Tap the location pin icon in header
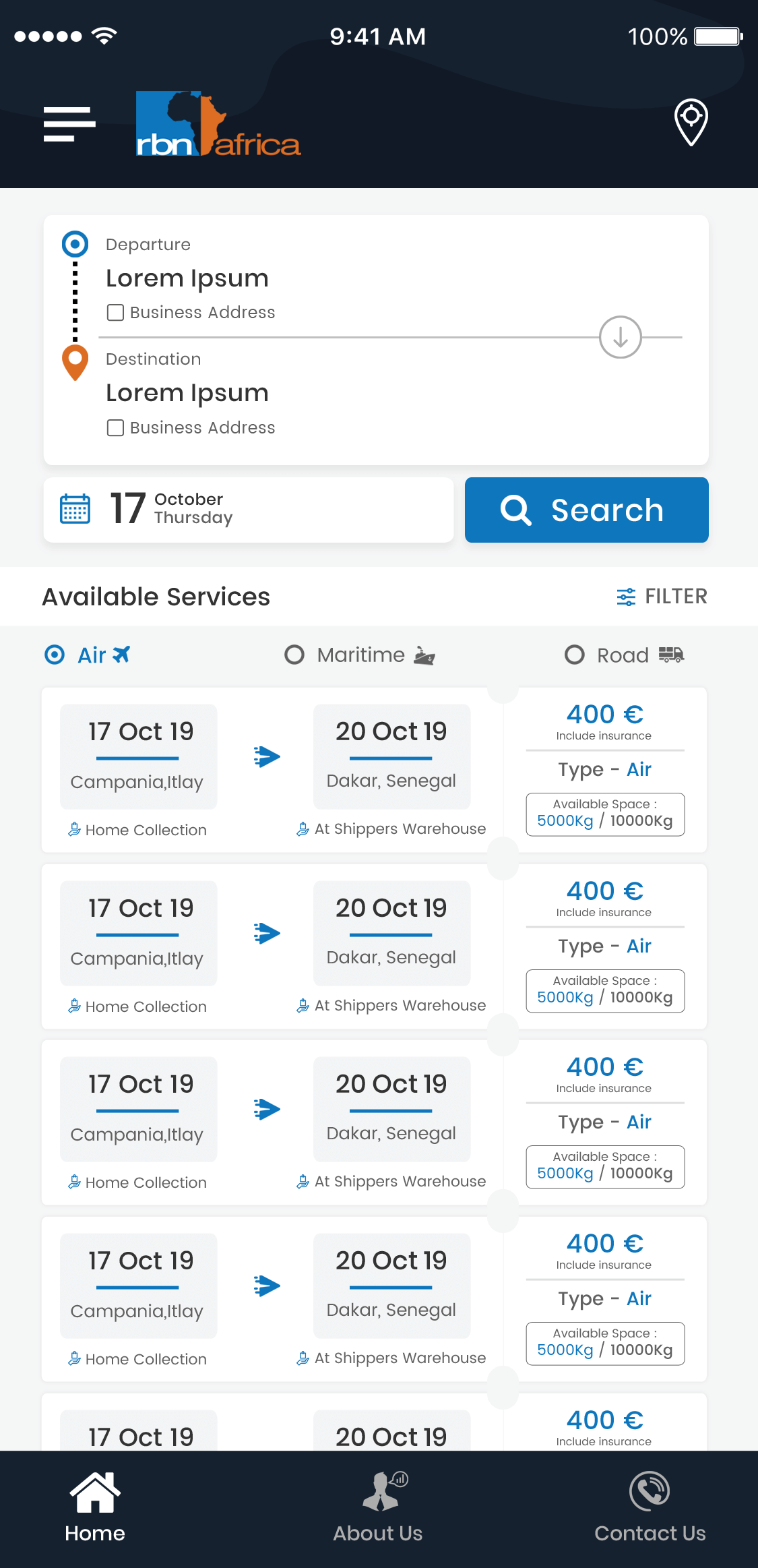 (x=691, y=121)
